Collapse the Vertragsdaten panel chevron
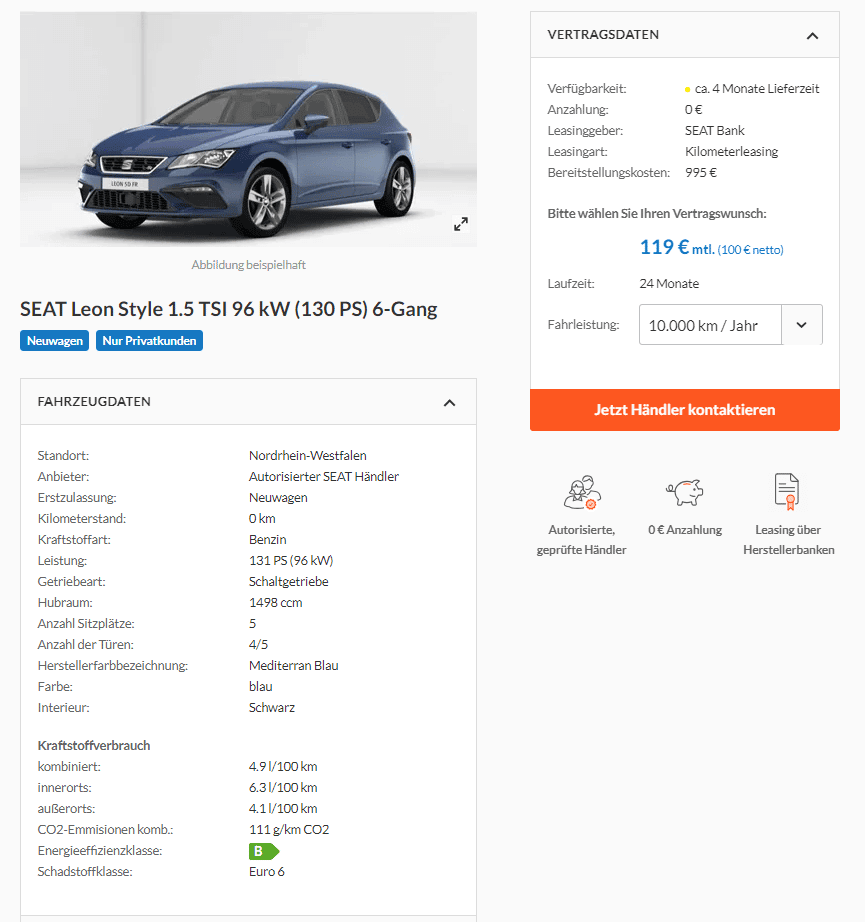This screenshot has width=865, height=922. 812,36
